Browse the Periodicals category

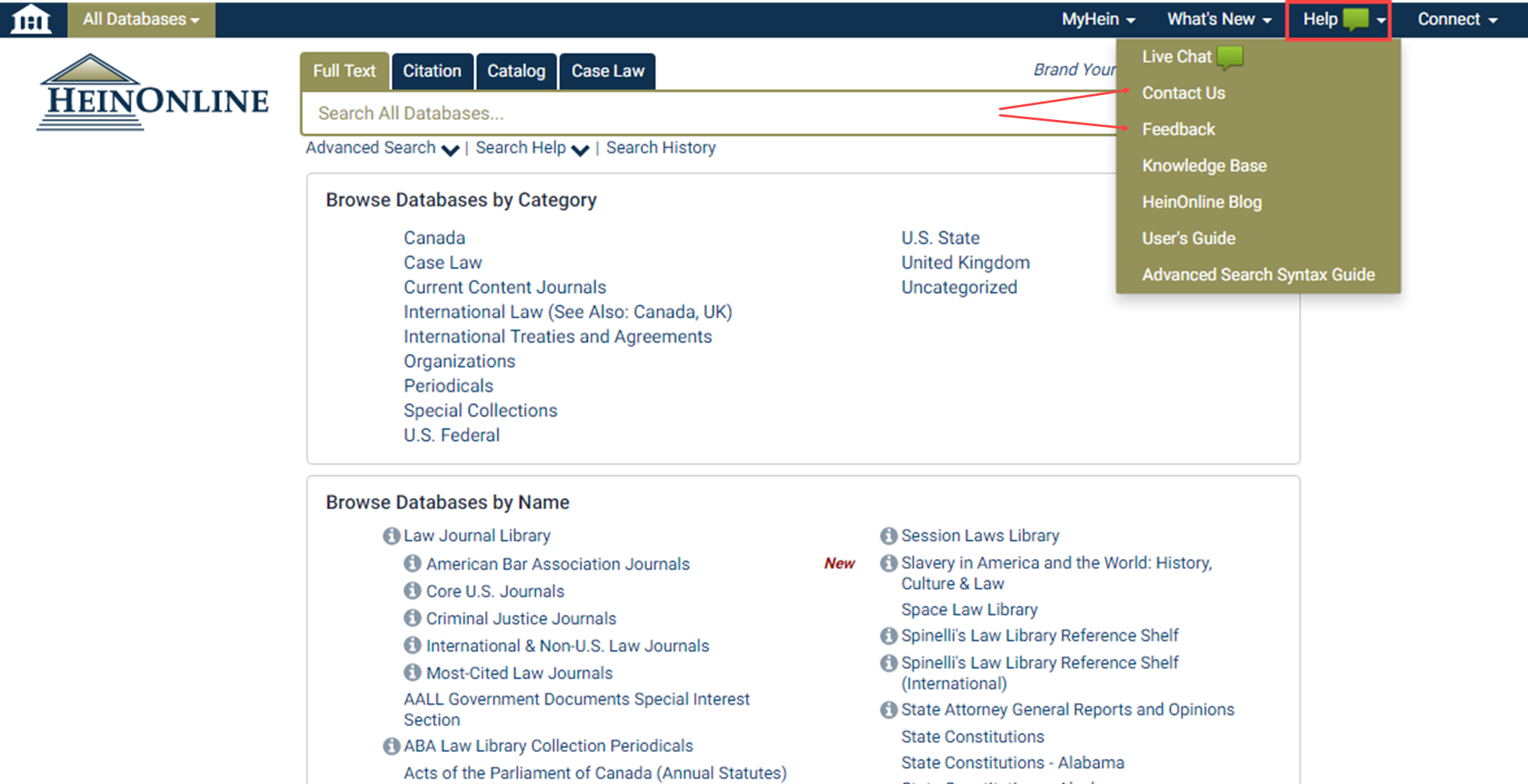click(x=448, y=386)
